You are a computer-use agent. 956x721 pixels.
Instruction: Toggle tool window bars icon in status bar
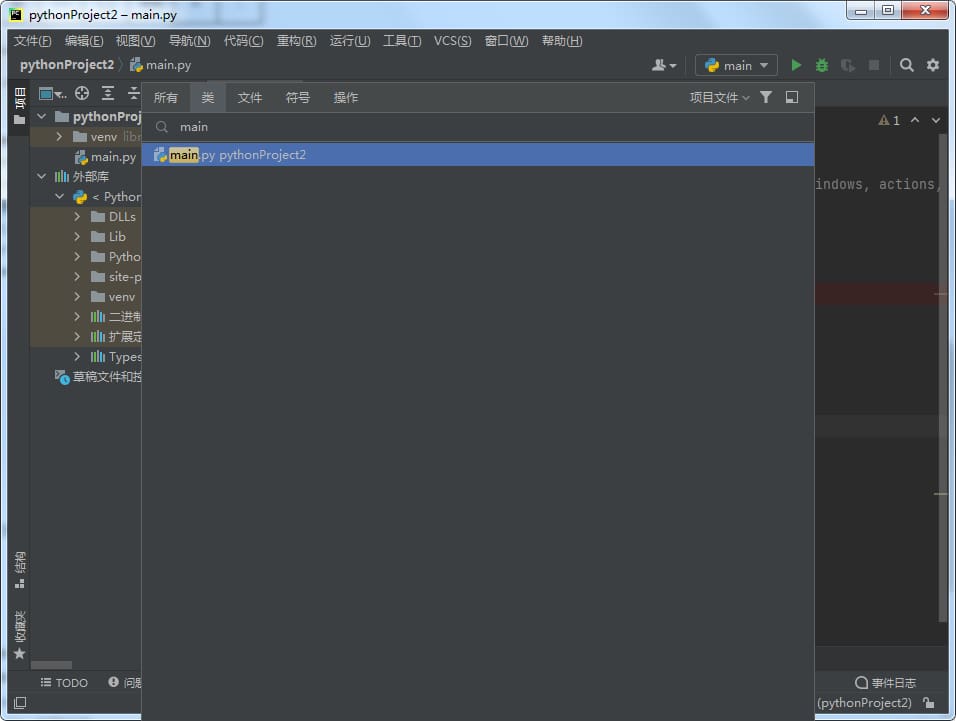(20, 703)
